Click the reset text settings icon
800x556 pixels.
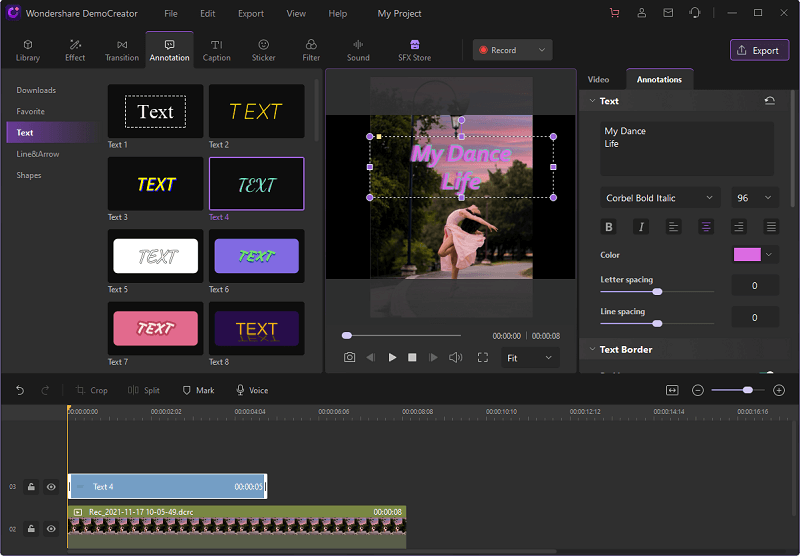(769, 101)
